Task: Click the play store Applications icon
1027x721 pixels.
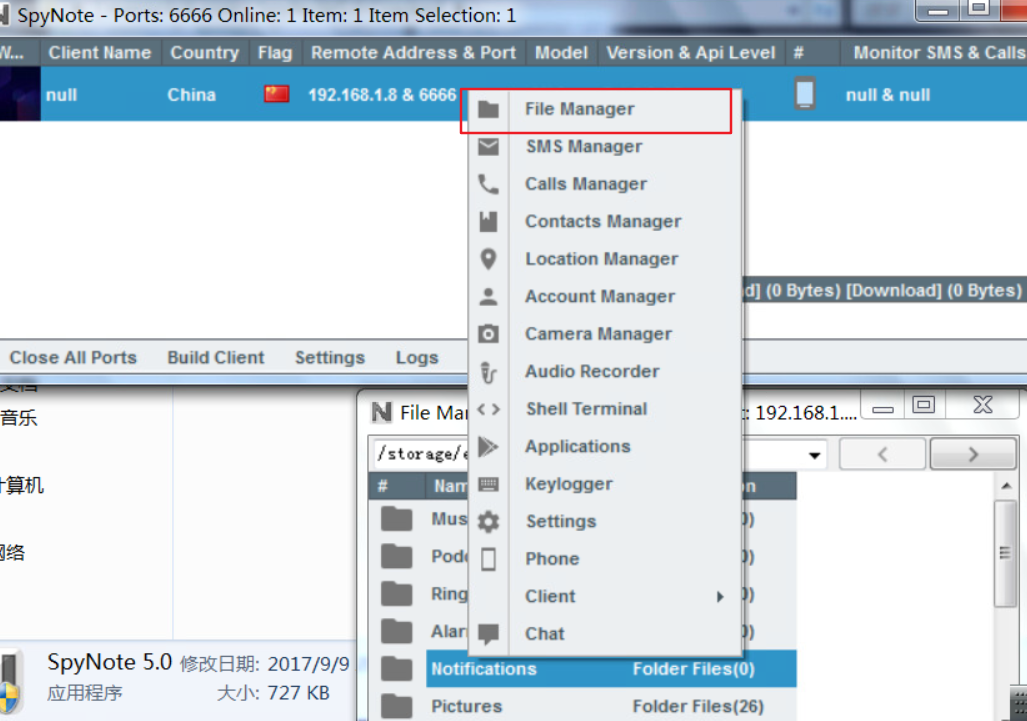Action: coord(488,447)
